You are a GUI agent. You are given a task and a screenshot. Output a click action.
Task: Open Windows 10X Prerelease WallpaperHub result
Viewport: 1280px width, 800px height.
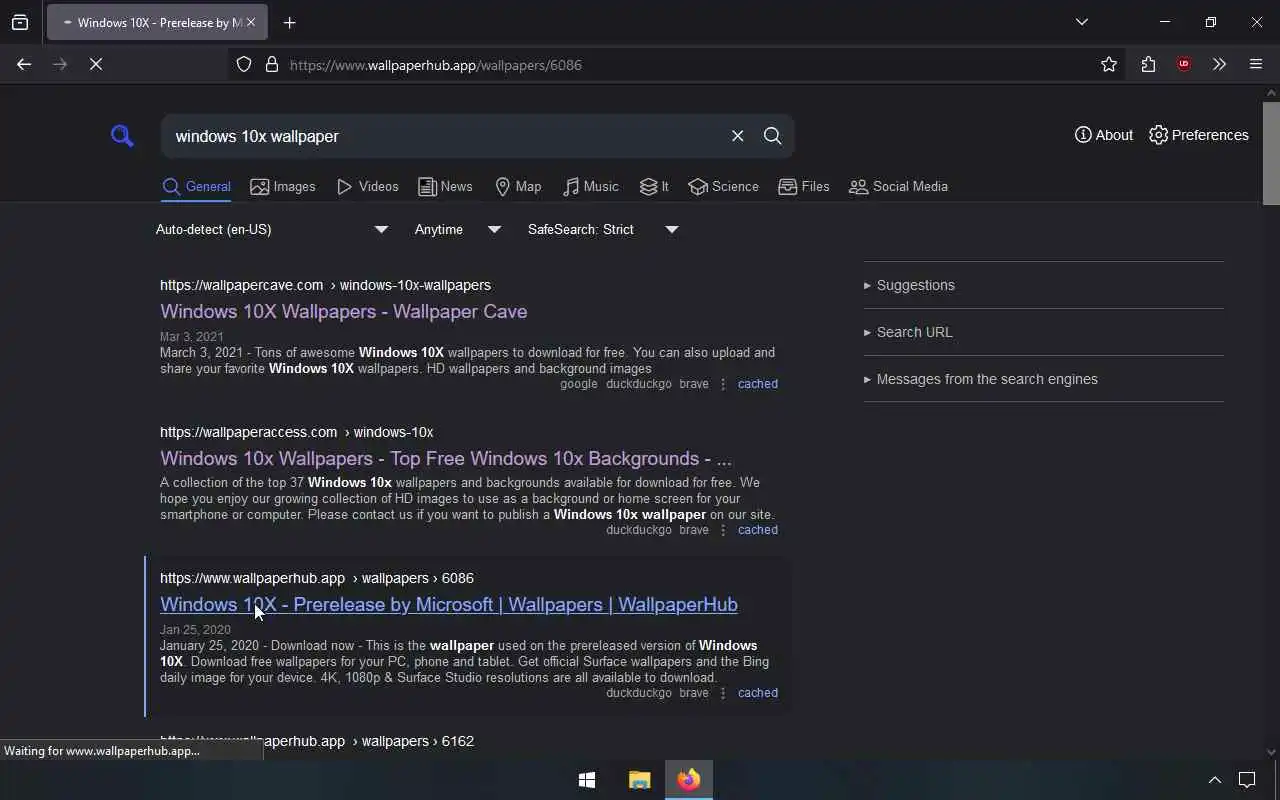449,604
